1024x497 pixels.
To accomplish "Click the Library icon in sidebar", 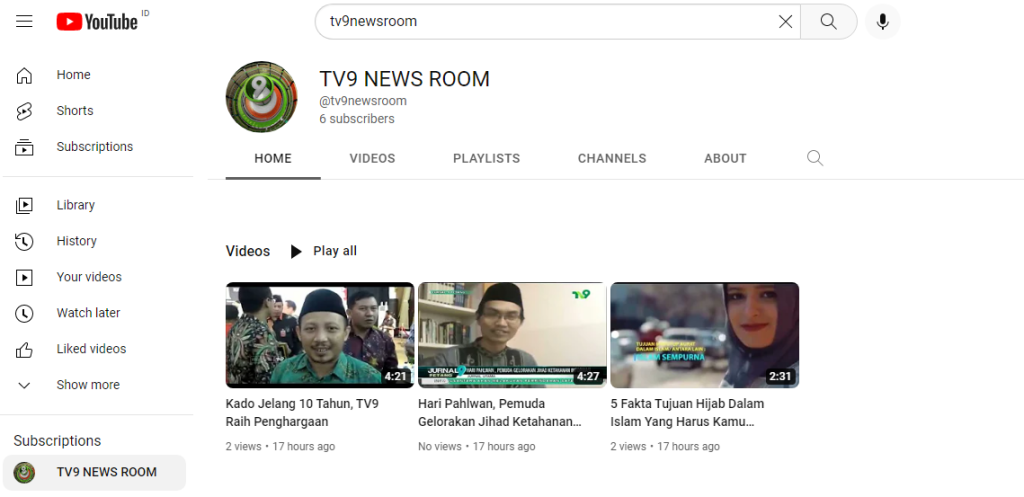I will click(x=24, y=205).
